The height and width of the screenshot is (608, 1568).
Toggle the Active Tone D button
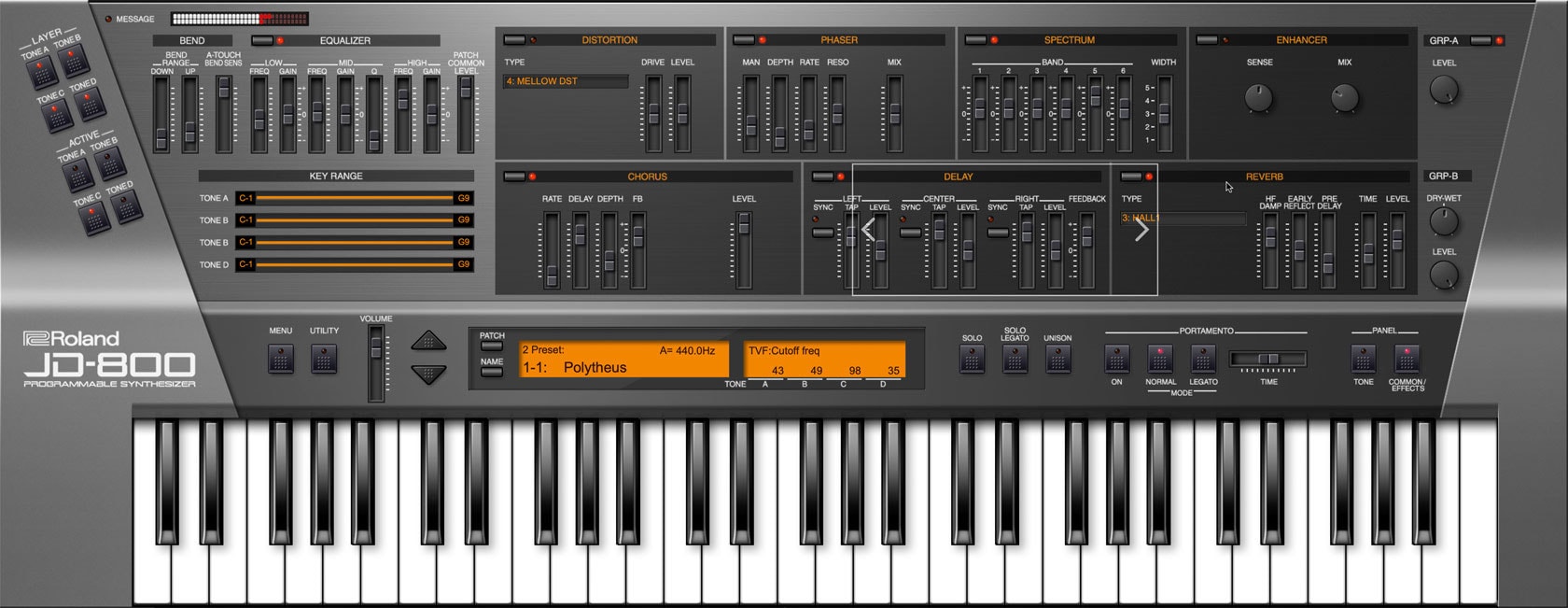[x=125, y=205]
